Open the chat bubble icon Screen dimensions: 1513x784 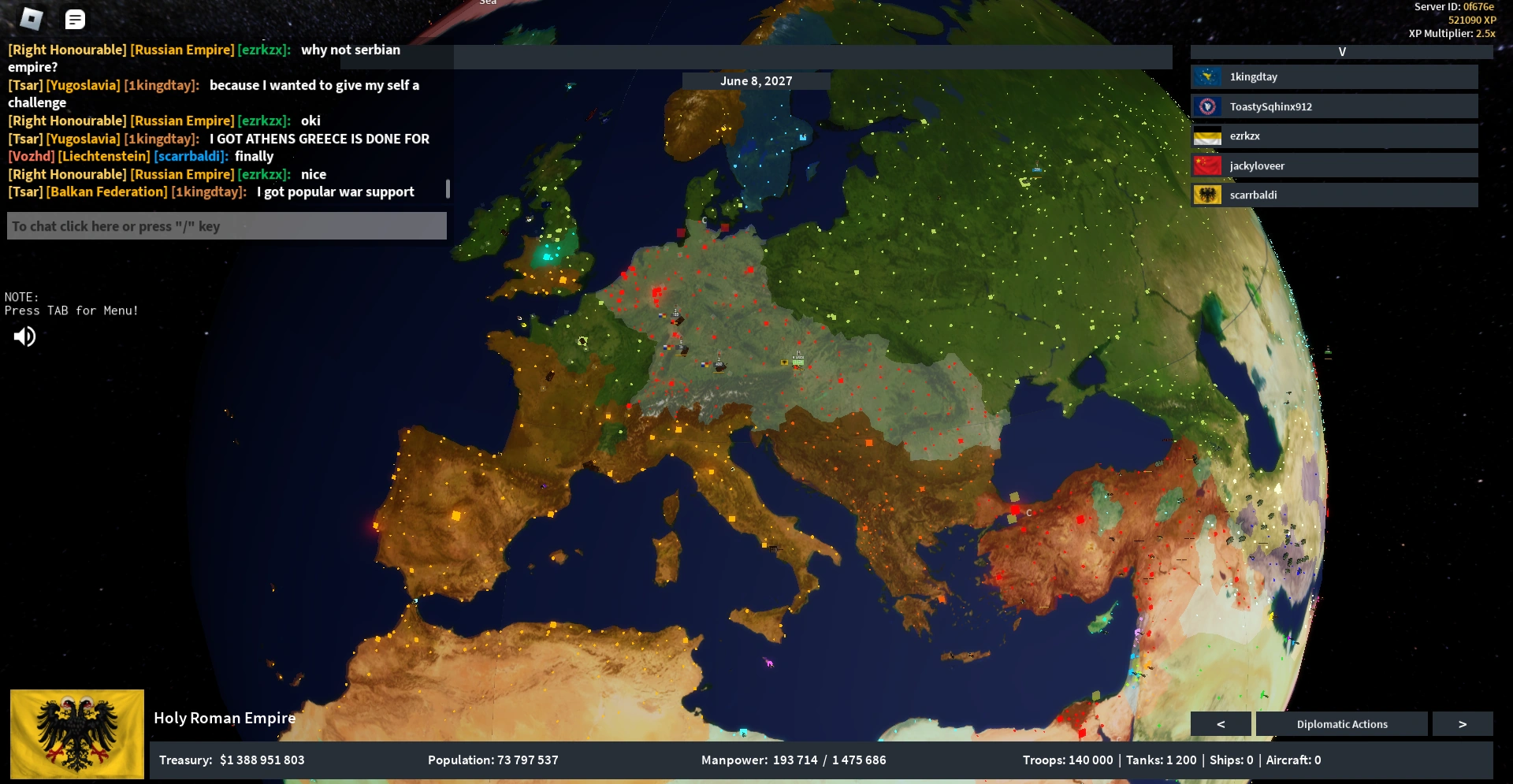click(76, 17)
